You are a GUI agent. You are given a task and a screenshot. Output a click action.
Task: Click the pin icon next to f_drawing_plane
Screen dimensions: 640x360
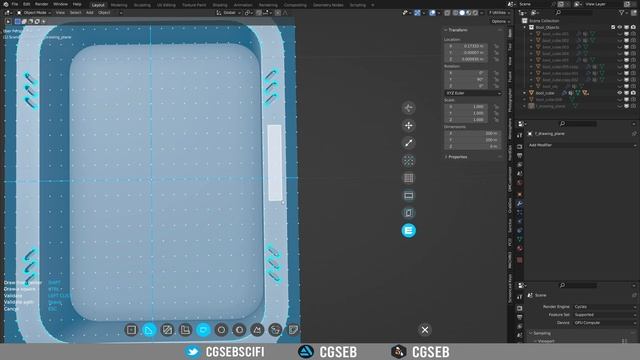tap(634, 133)
